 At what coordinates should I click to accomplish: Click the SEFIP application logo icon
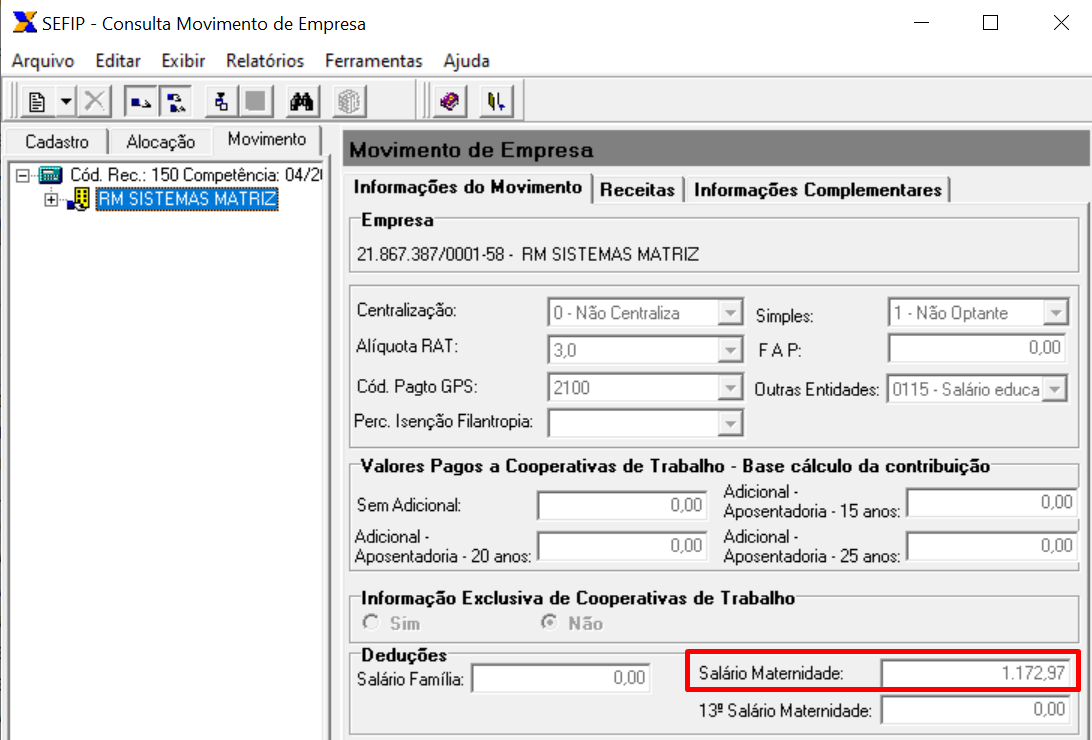coord(24,22)
